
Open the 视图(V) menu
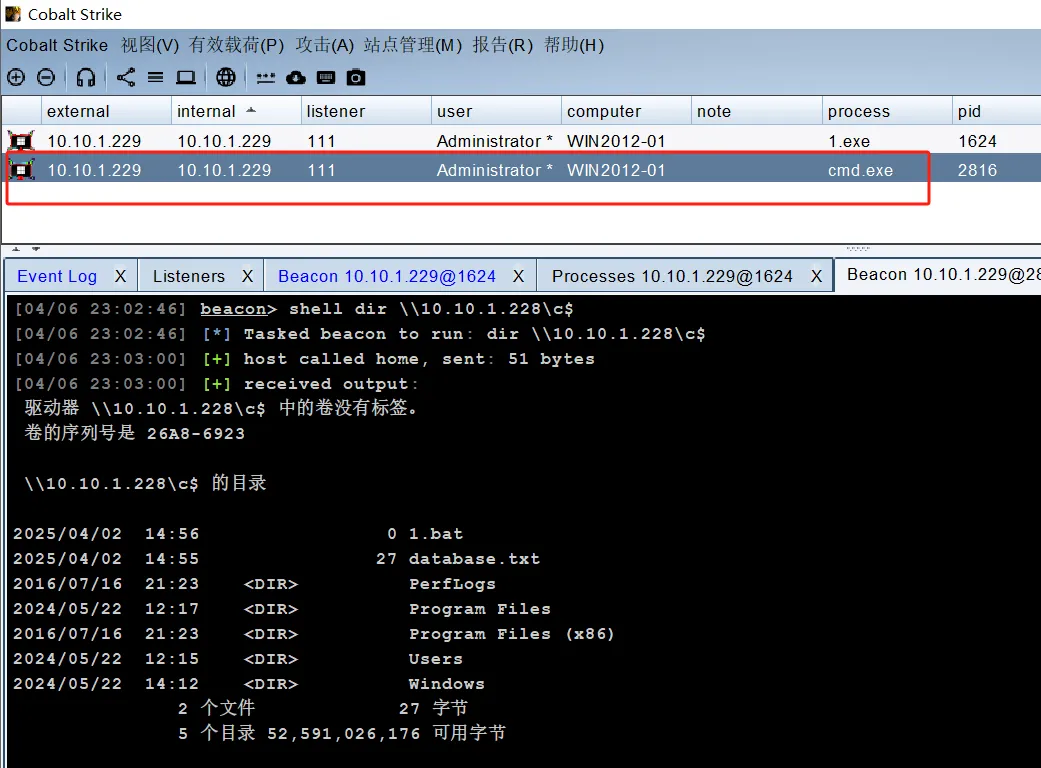(150, 45)
